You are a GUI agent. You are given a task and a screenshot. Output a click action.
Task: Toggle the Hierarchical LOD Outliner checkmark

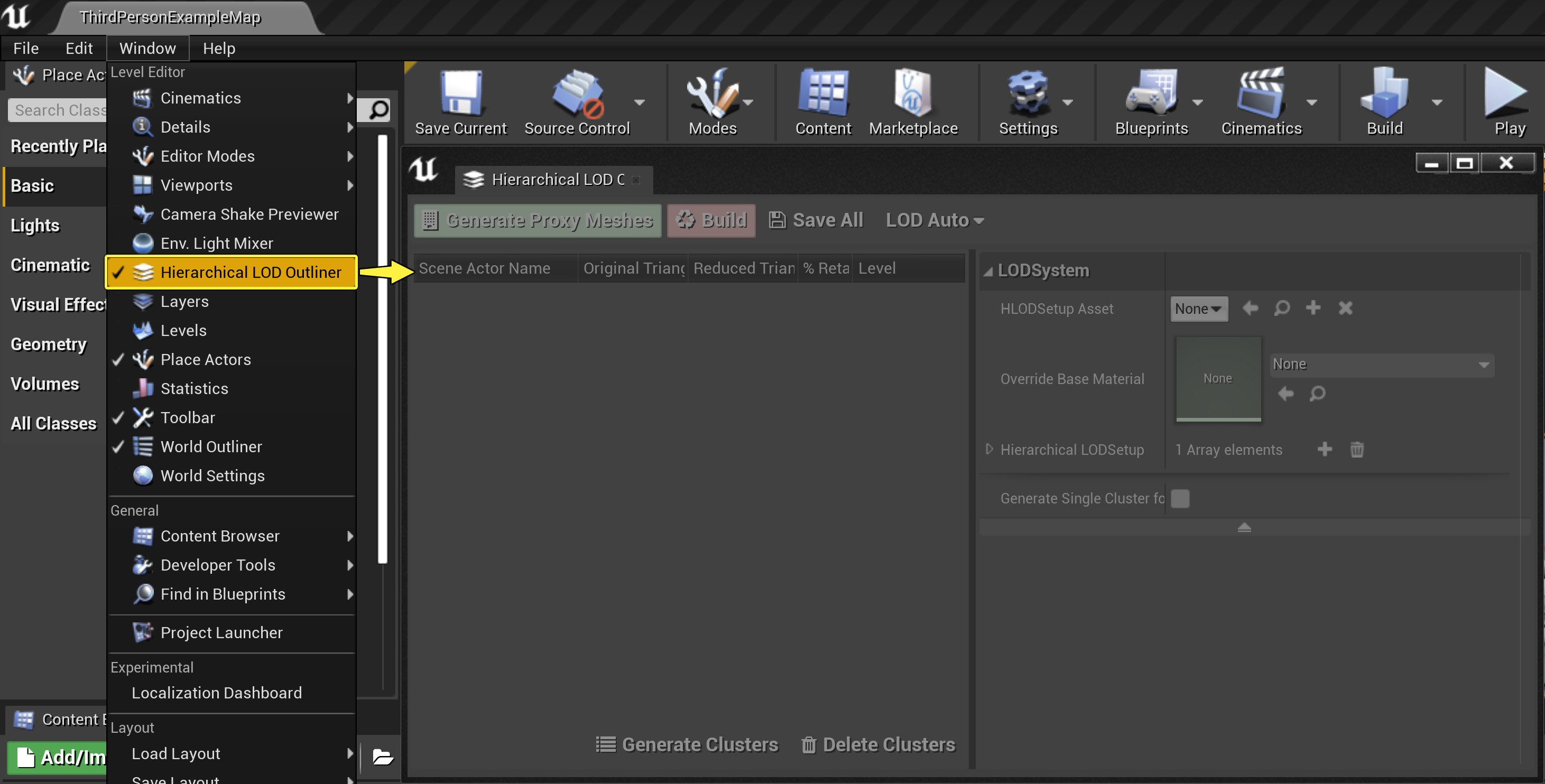click(118, 272)
